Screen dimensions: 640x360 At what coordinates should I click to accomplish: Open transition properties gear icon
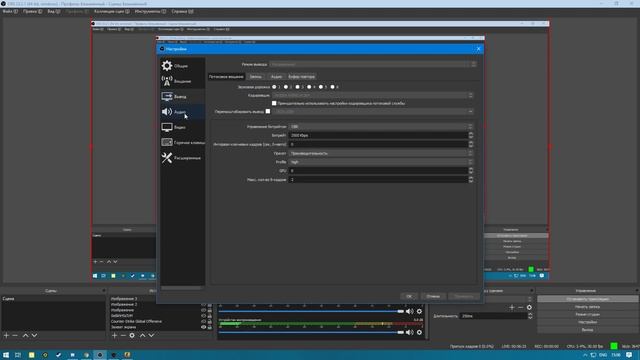tap(529, 307)
